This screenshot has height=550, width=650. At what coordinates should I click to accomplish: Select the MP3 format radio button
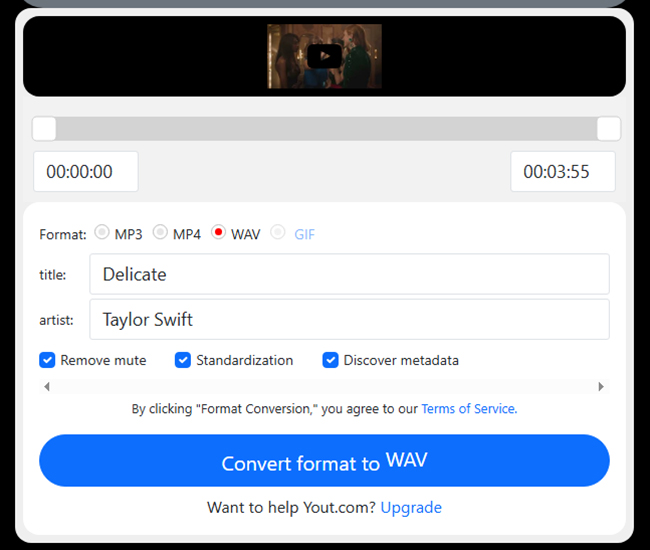point(102,232)
